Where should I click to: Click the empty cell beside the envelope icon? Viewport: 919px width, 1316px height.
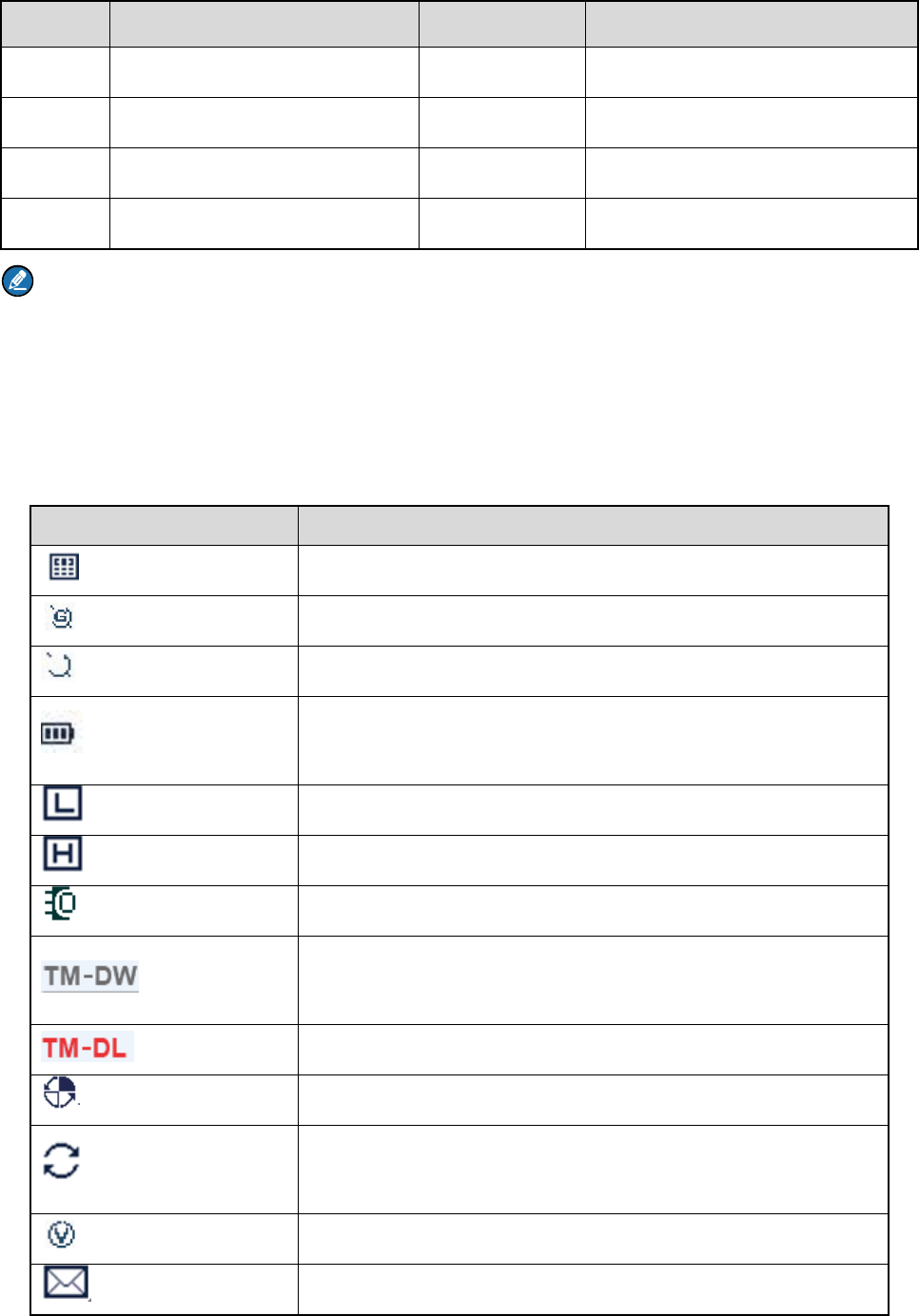pos(593,1289)
